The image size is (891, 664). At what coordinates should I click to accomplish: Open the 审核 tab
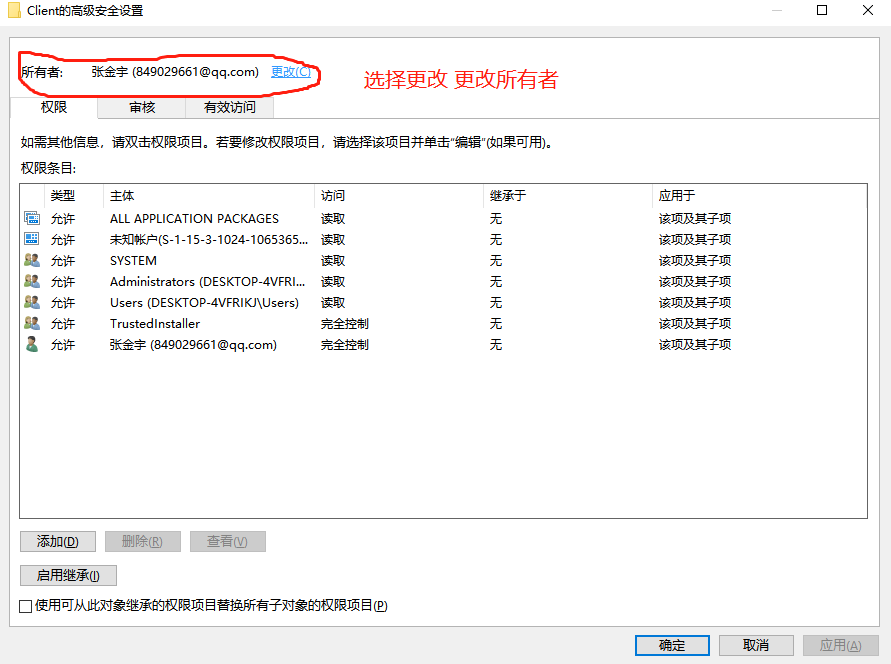[142, 107]
